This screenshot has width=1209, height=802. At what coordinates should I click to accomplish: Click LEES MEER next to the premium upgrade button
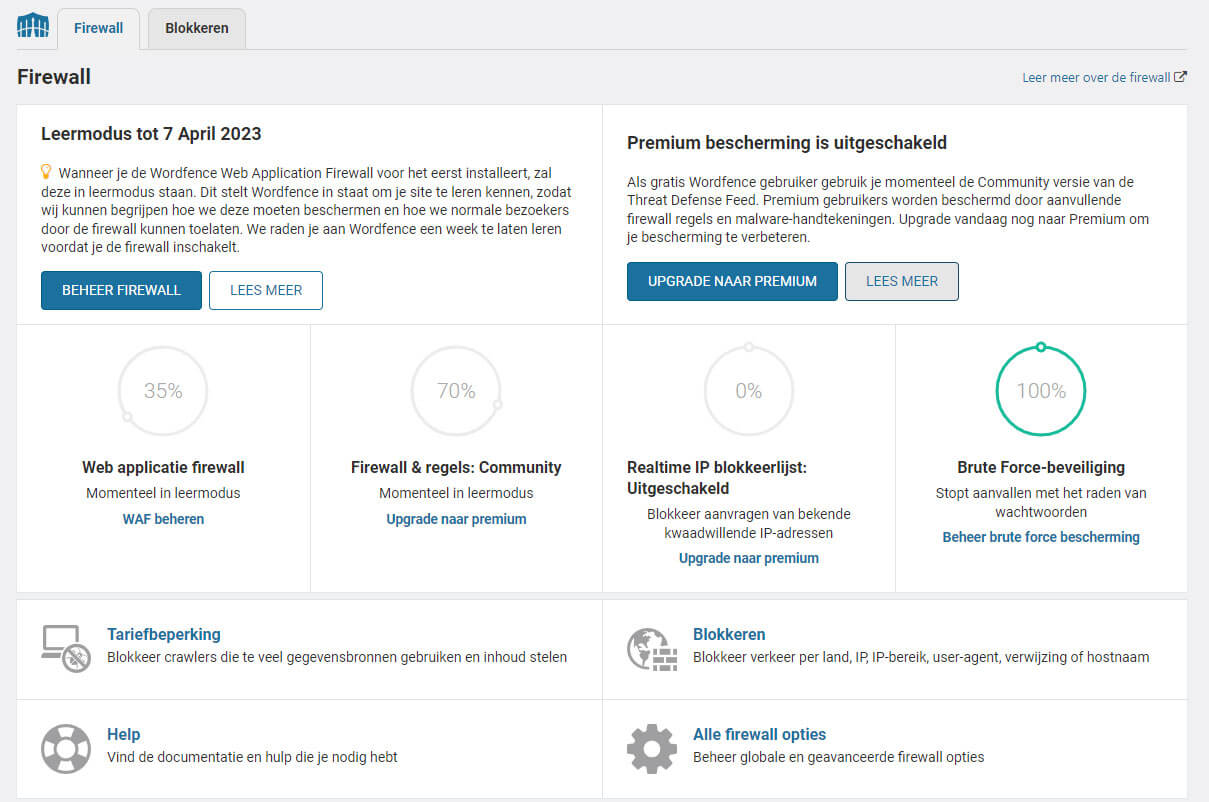[901, 281]
